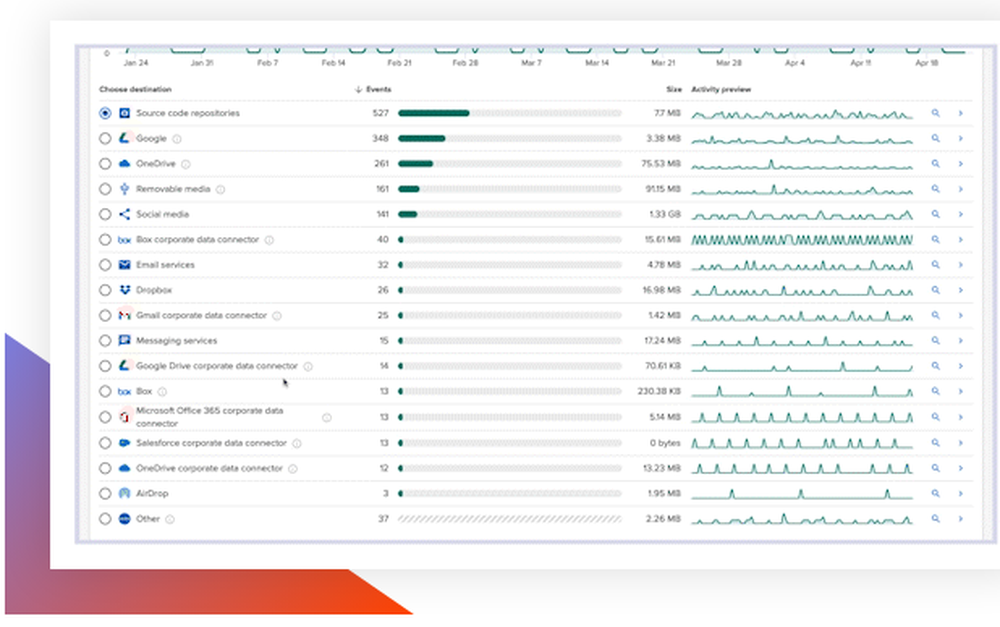The image size is (1000, 627).
Task: Choose the Social media radio button
Action: pyautogui.click(x=105, y=214)
